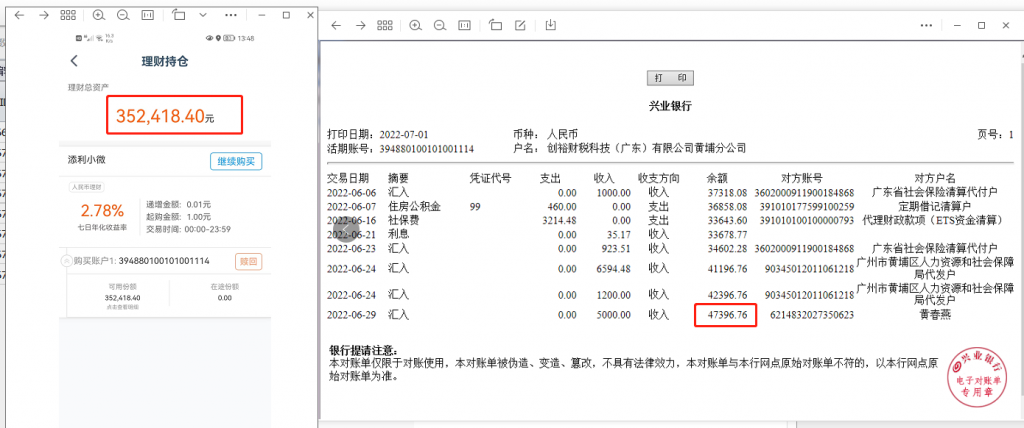The image size is (1024, 428).
Task: Click the 2.78% yield figure
Action: [102, 210]
